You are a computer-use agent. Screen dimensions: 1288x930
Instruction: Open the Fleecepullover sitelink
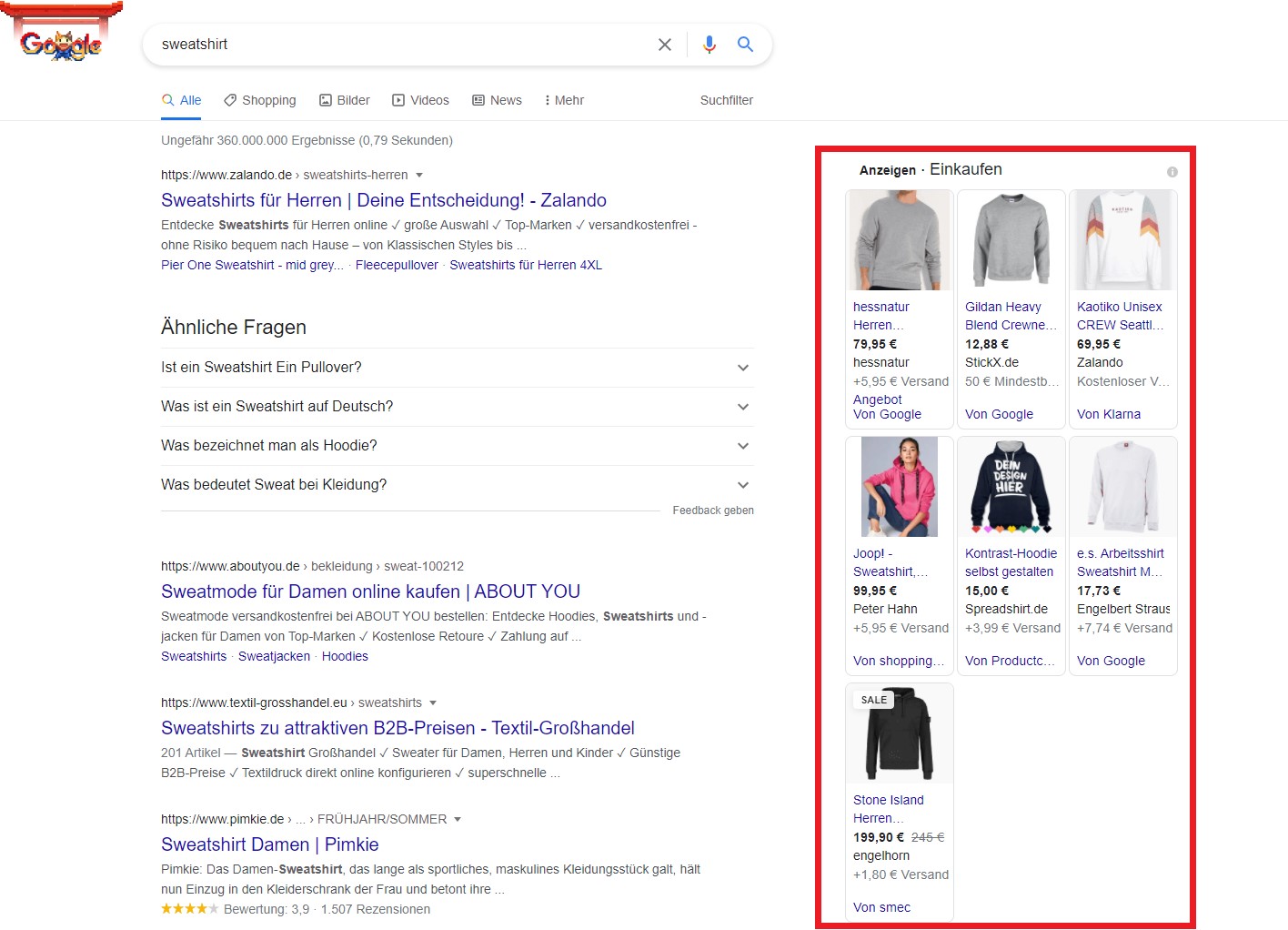[397, 265]
